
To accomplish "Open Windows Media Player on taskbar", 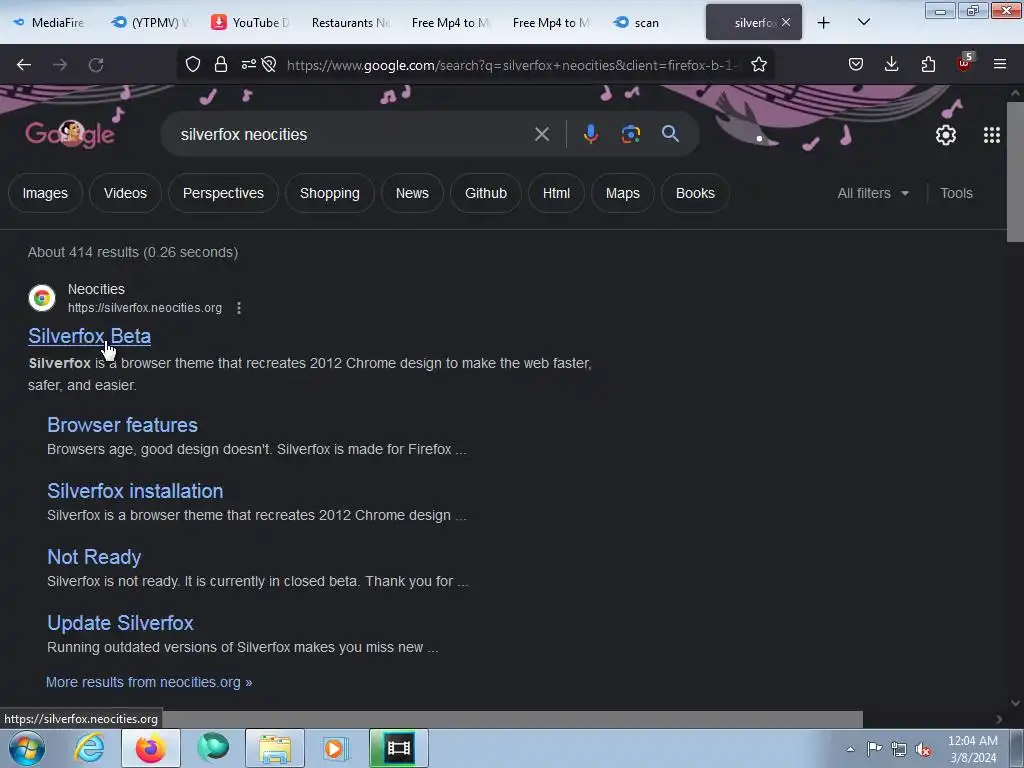I will click(x=336, y=748).
